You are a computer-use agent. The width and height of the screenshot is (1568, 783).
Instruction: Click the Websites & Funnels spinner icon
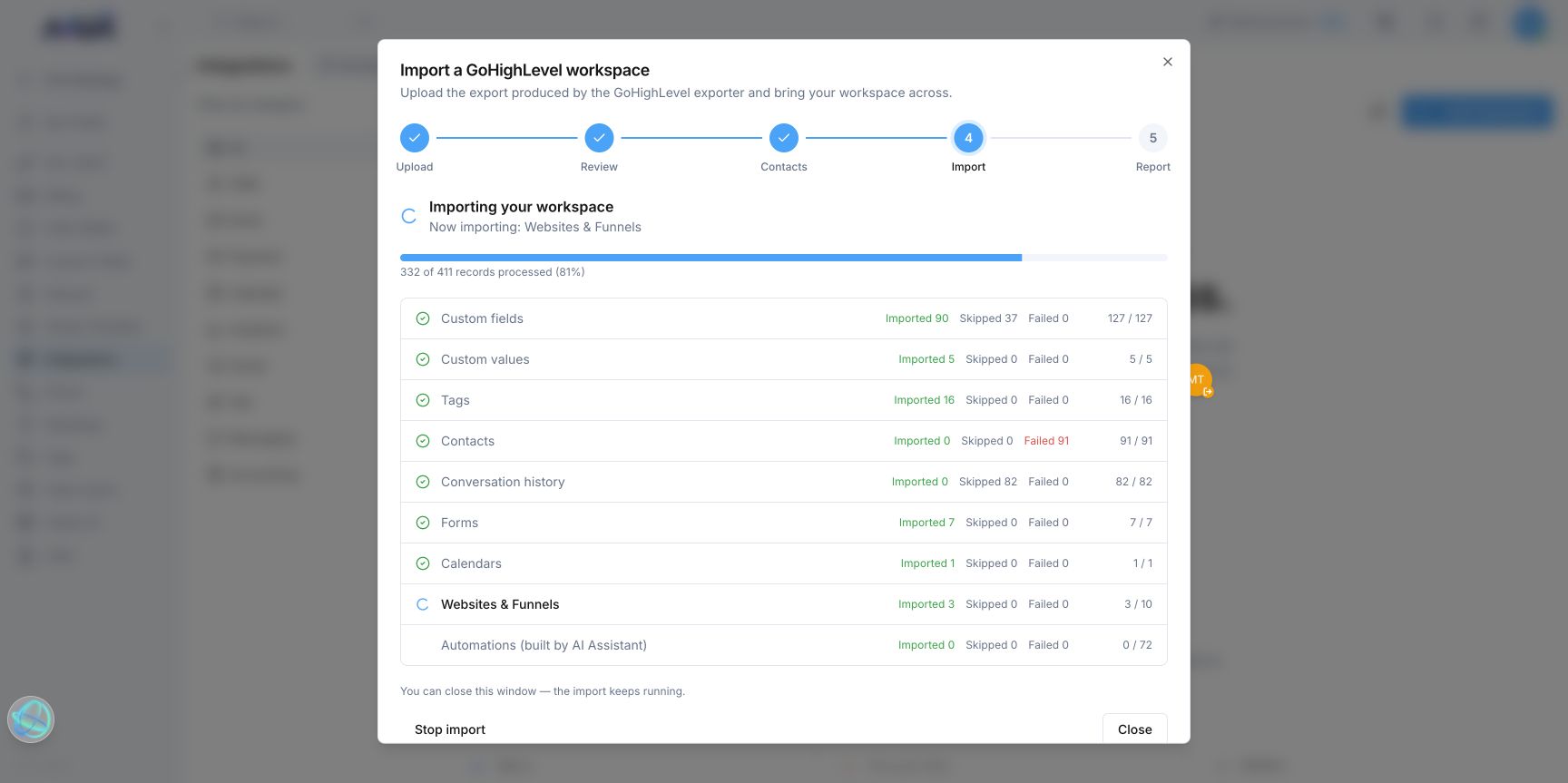pos(423,604)
